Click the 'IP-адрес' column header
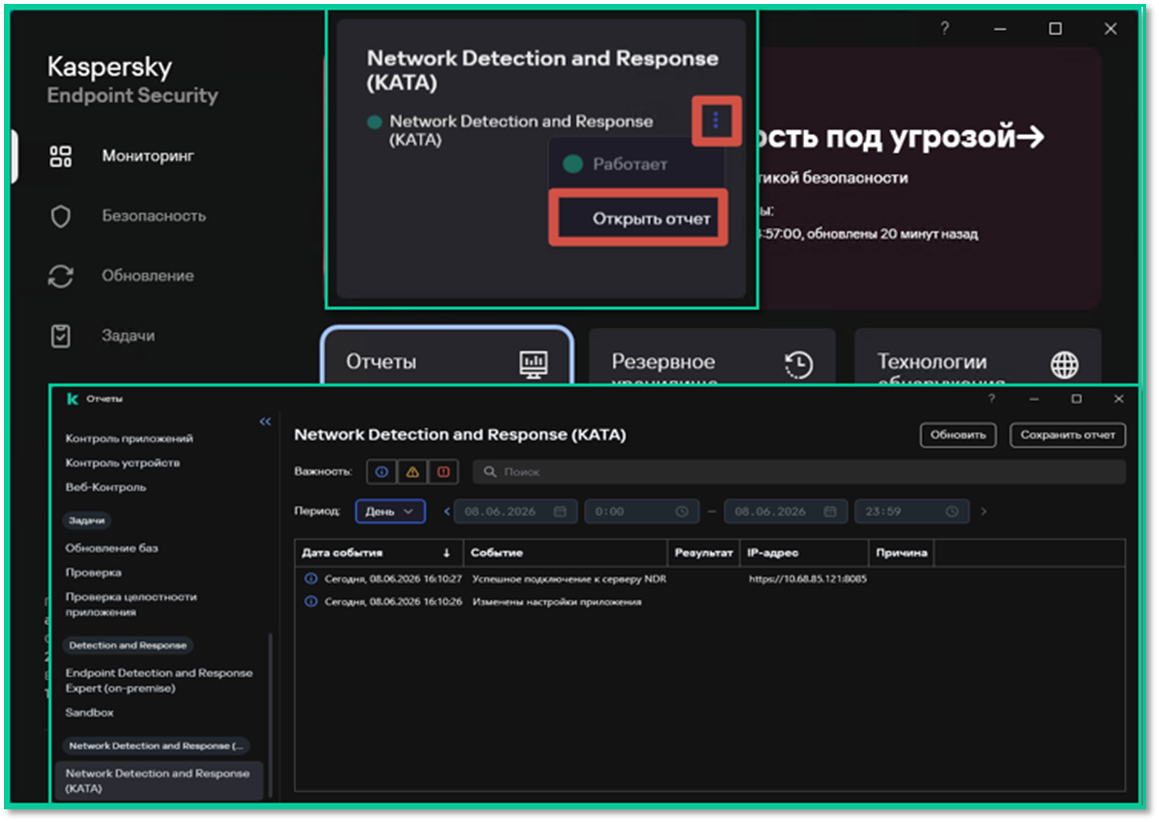This screenshot has height=822, width=1159. pyautogui.click(x=804, y=552)
